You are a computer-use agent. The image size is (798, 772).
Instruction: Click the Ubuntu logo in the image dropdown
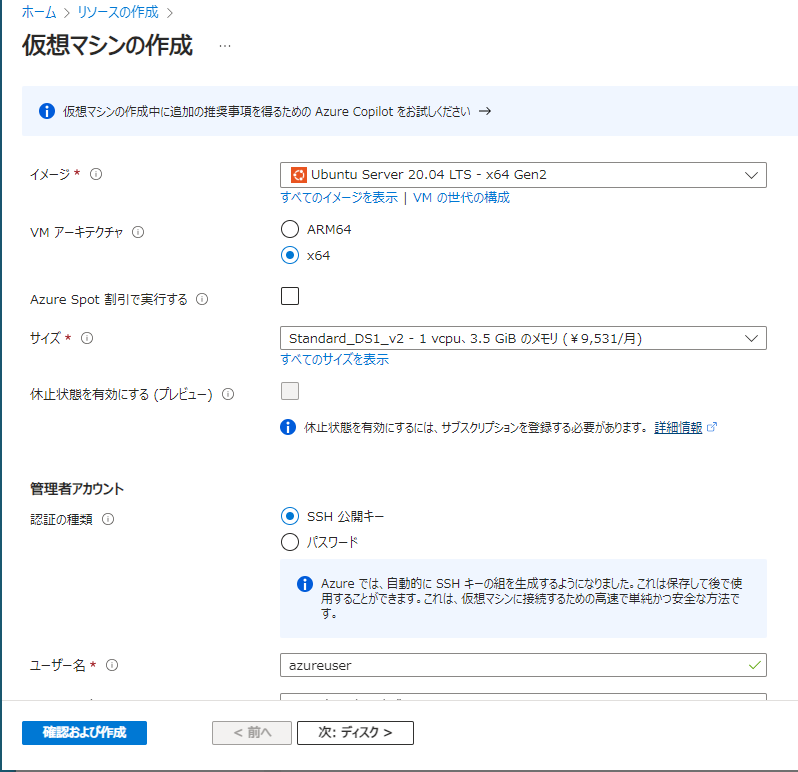coord(299,175)
